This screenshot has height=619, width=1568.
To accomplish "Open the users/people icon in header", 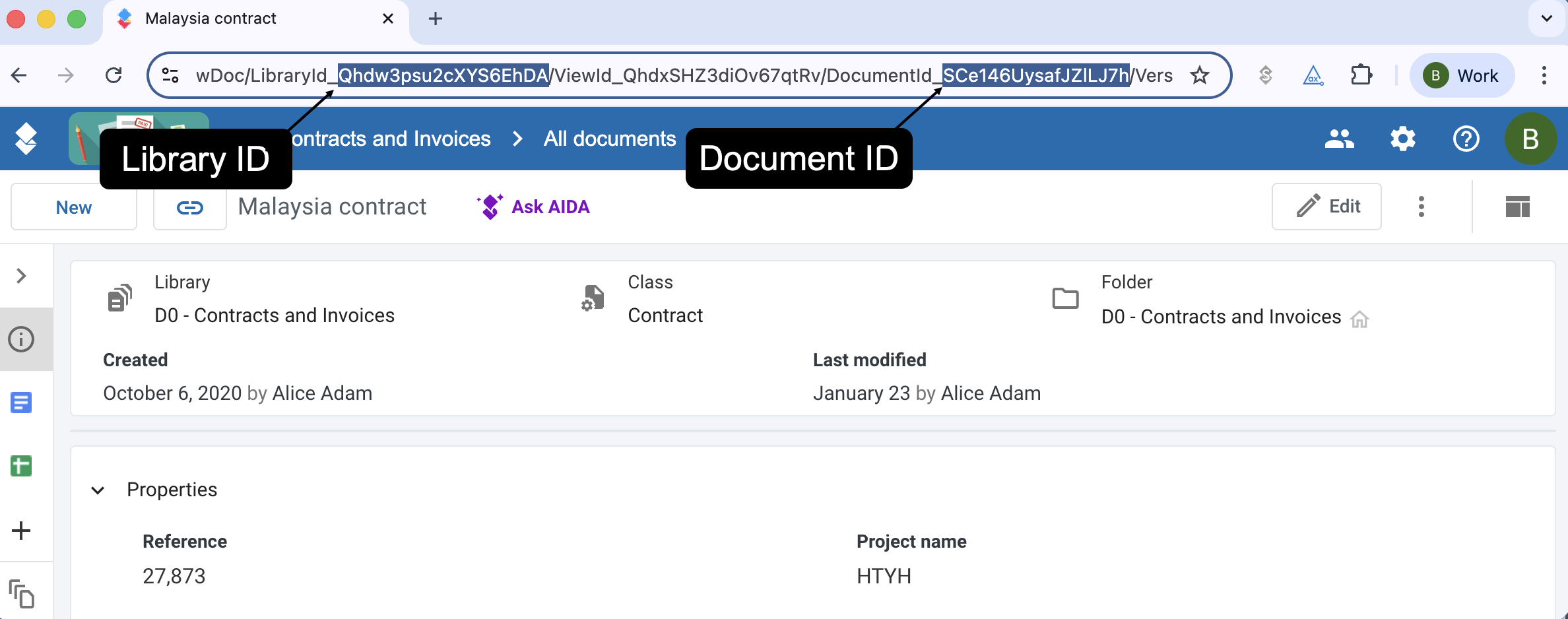I will pyautogui.click(x=1339, y=139).
